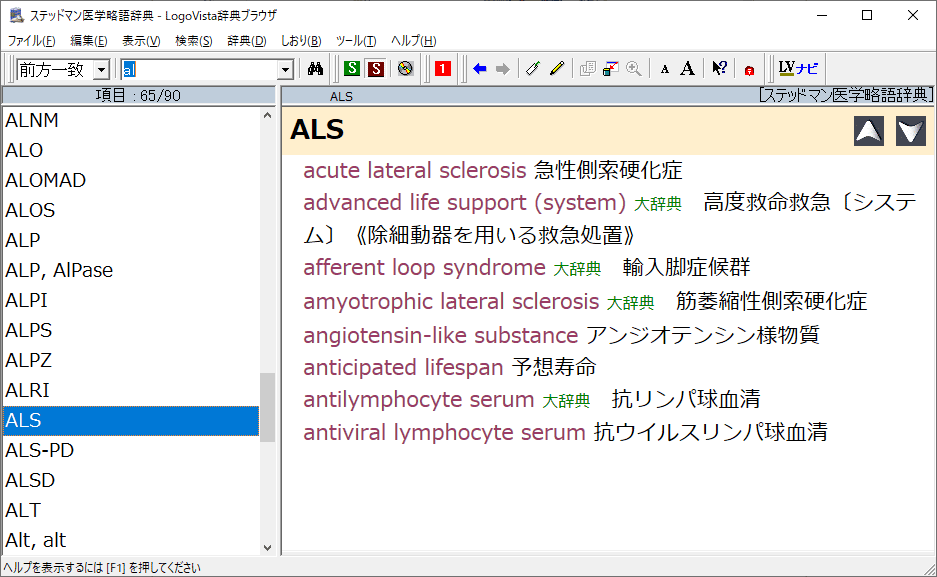Select ALOMAD in the entry list
937x577 pixels.
(x=131, y=180)
